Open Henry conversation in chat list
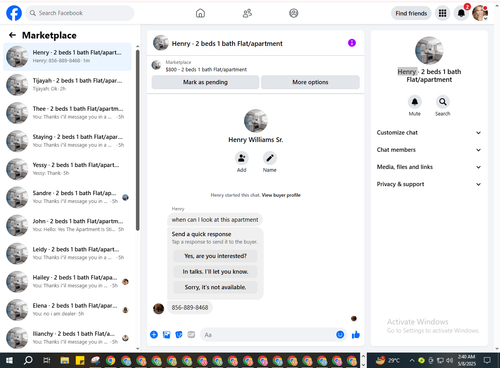The height and width of the screenshot is (368, 500). tap(67, 57)
